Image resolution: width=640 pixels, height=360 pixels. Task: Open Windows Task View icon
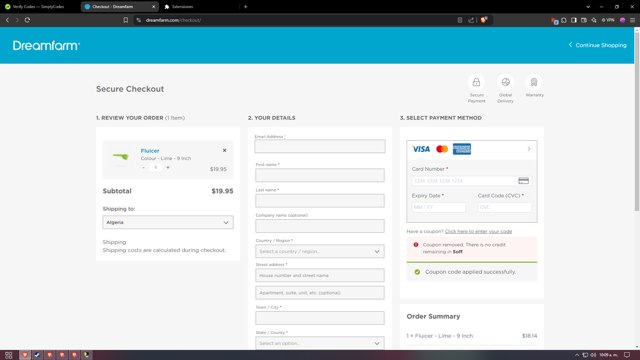pos(9,355)
